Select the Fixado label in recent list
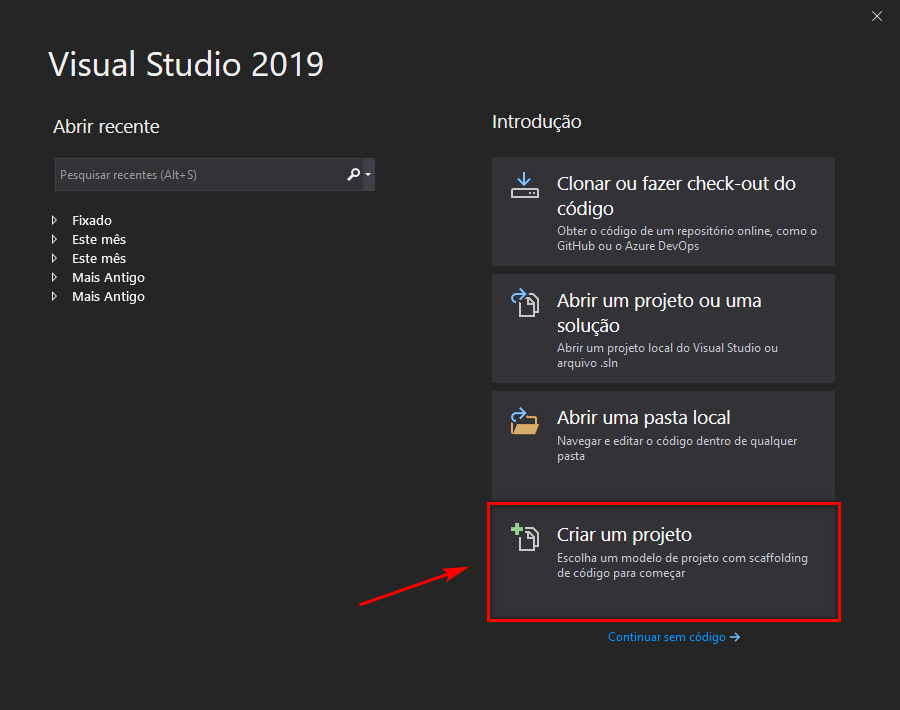The height and width of the screenshot is (710, 900). (x=92, y=221)
